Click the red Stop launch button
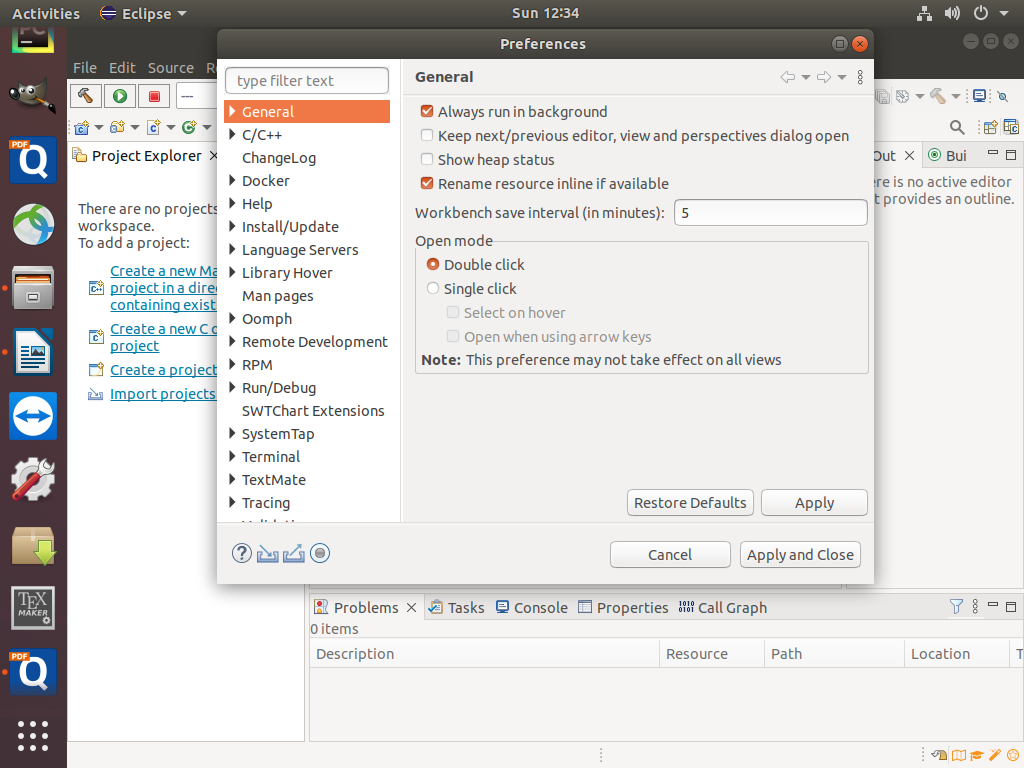 [155, 96]
